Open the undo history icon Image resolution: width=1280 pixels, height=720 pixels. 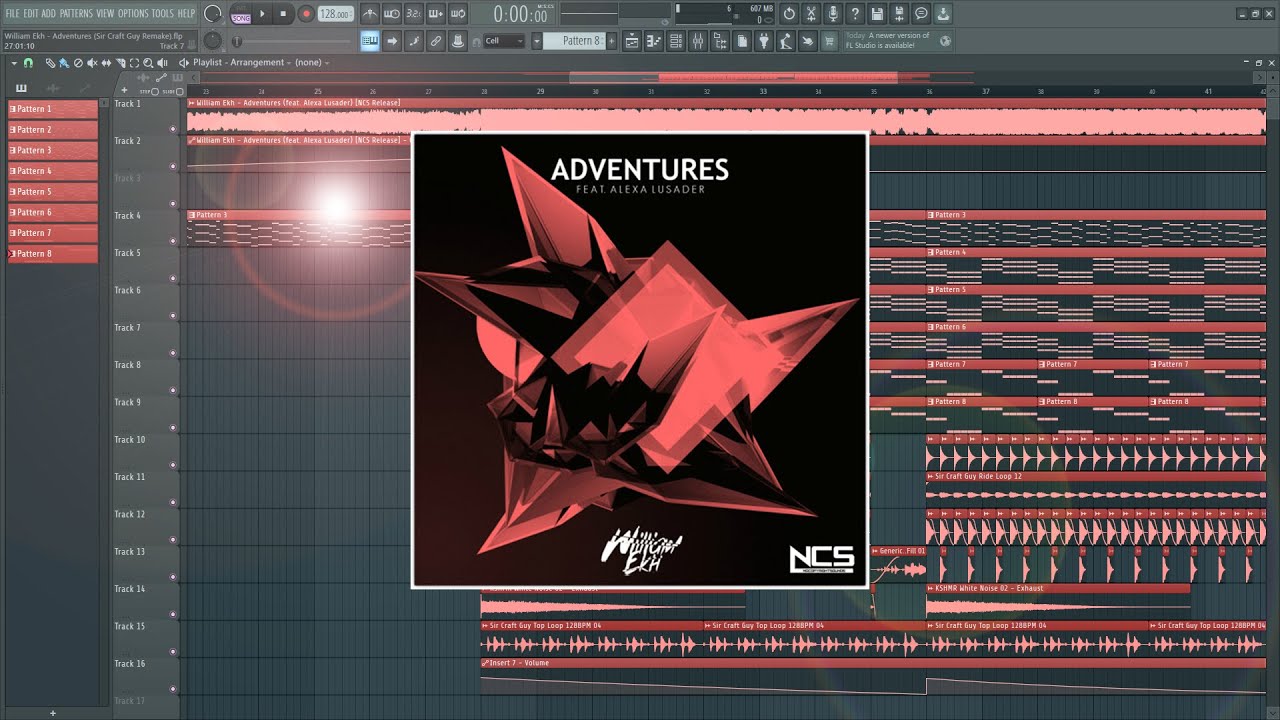point(789,13)
